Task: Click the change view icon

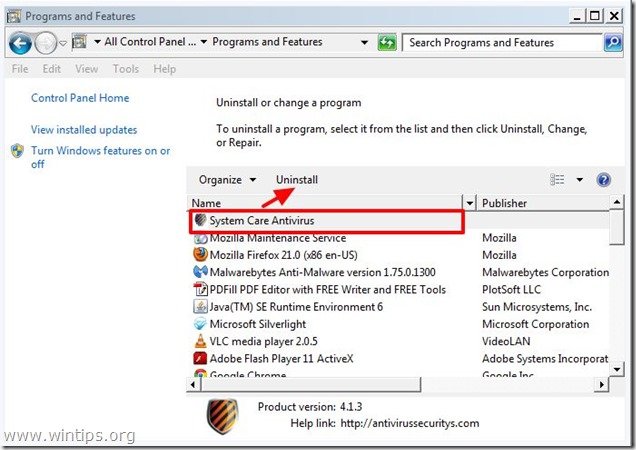Action: [x=557, y=179]
